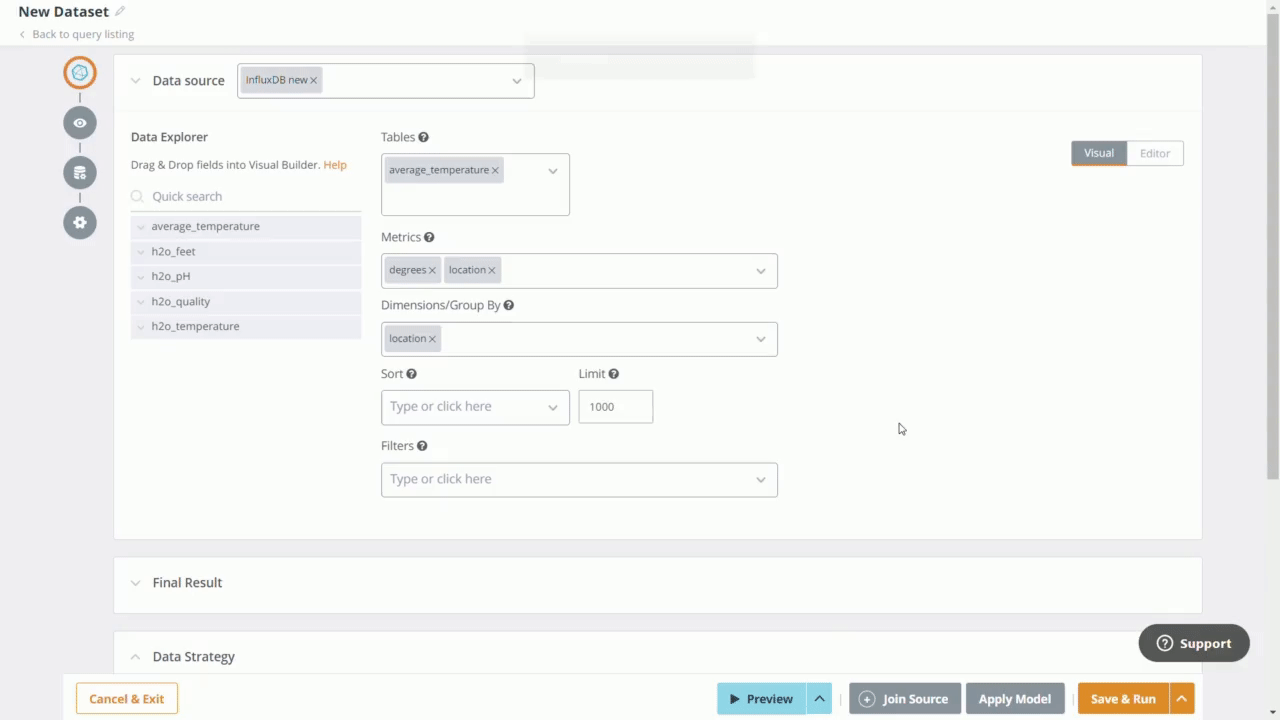Open the eye preview step in sidebar

coord(80,123)
